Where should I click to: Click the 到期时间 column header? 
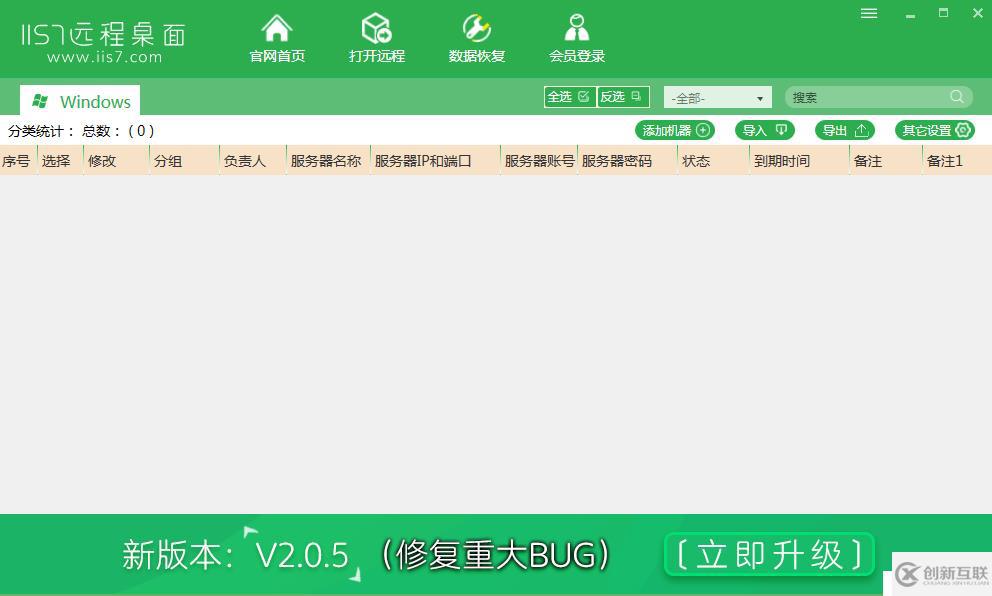click(783, 160)
